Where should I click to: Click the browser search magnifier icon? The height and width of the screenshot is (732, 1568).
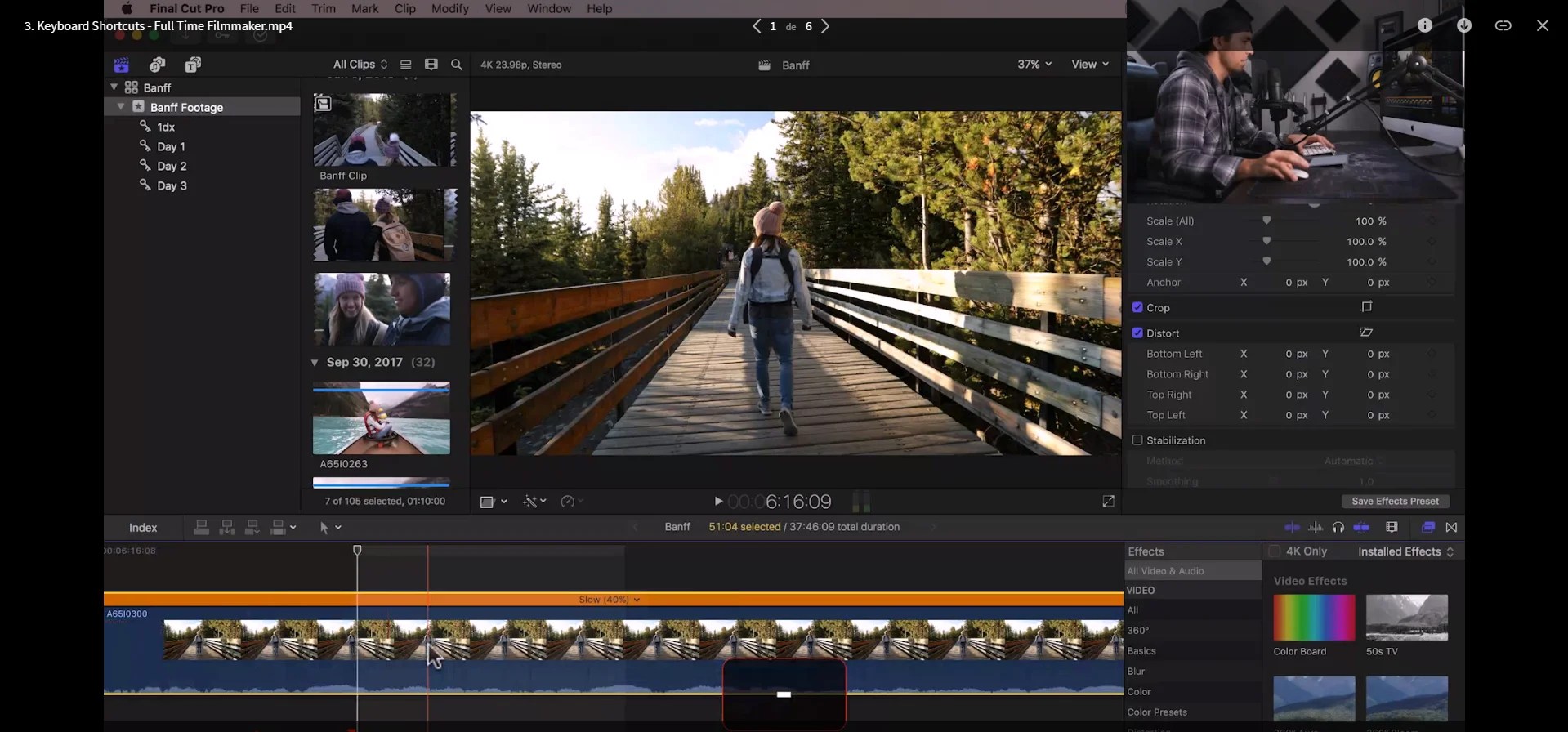point(457,65)
